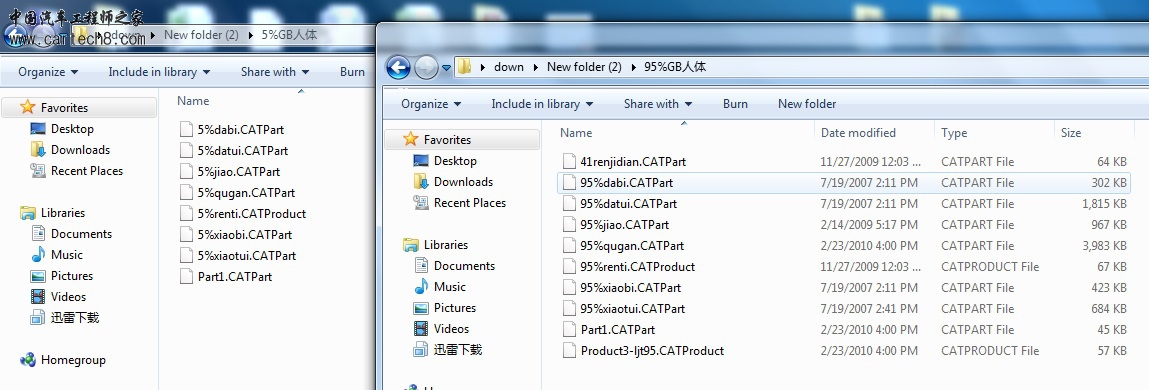1149x390 pixels.
Task: Open 'Share with' menu in the front window
Action: [x=657, y=104]
